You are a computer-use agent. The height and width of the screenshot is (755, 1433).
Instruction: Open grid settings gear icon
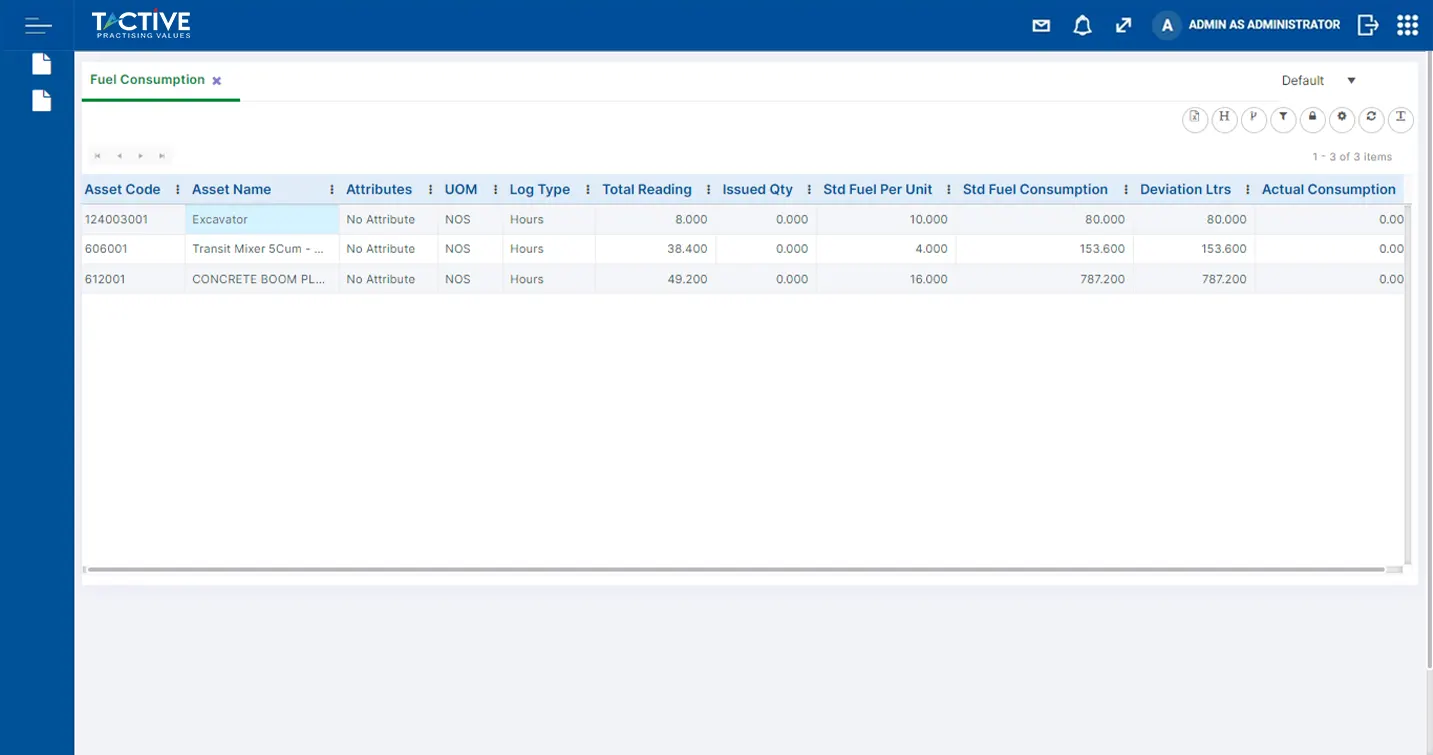[x=1342, y=118]
